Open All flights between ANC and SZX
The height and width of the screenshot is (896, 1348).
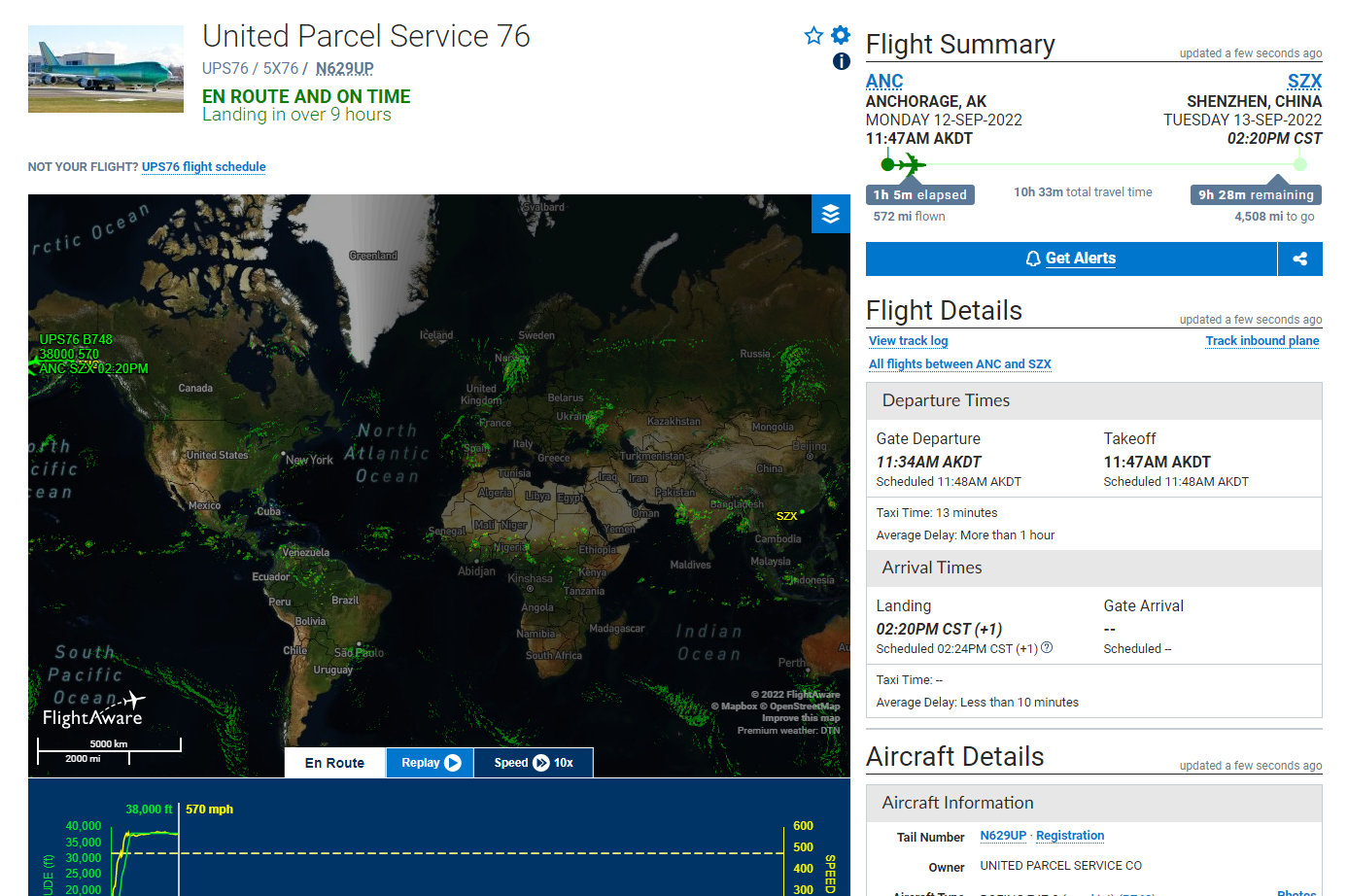(x=960, y=363)
